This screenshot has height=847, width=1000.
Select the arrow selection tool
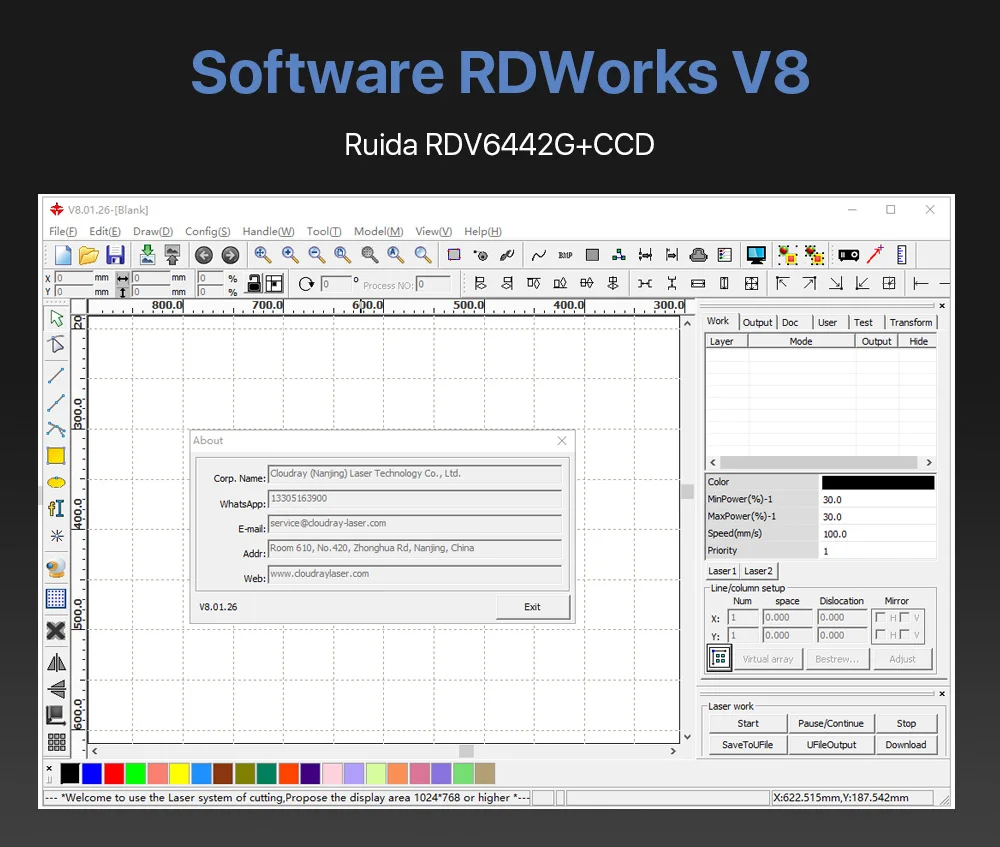pos(56,318)
